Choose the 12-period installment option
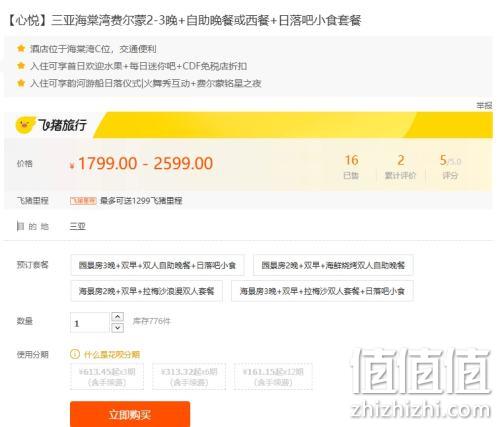Viewport: 500px width, 427px height. point(273,377)
